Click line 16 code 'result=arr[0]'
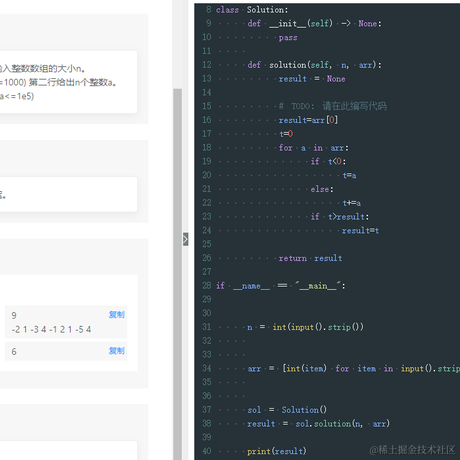Image resolution: width=460 pixels, height=460 pixels. tap(308, 120)
